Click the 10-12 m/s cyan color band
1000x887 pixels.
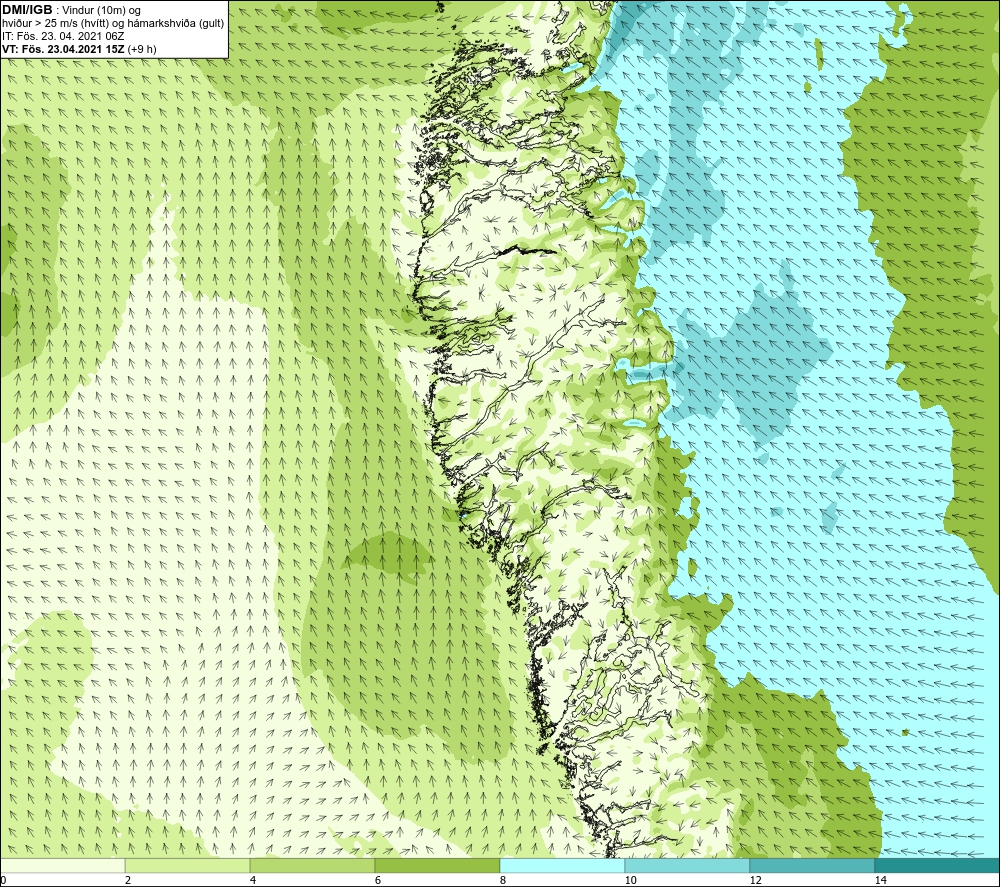(688, 865)
